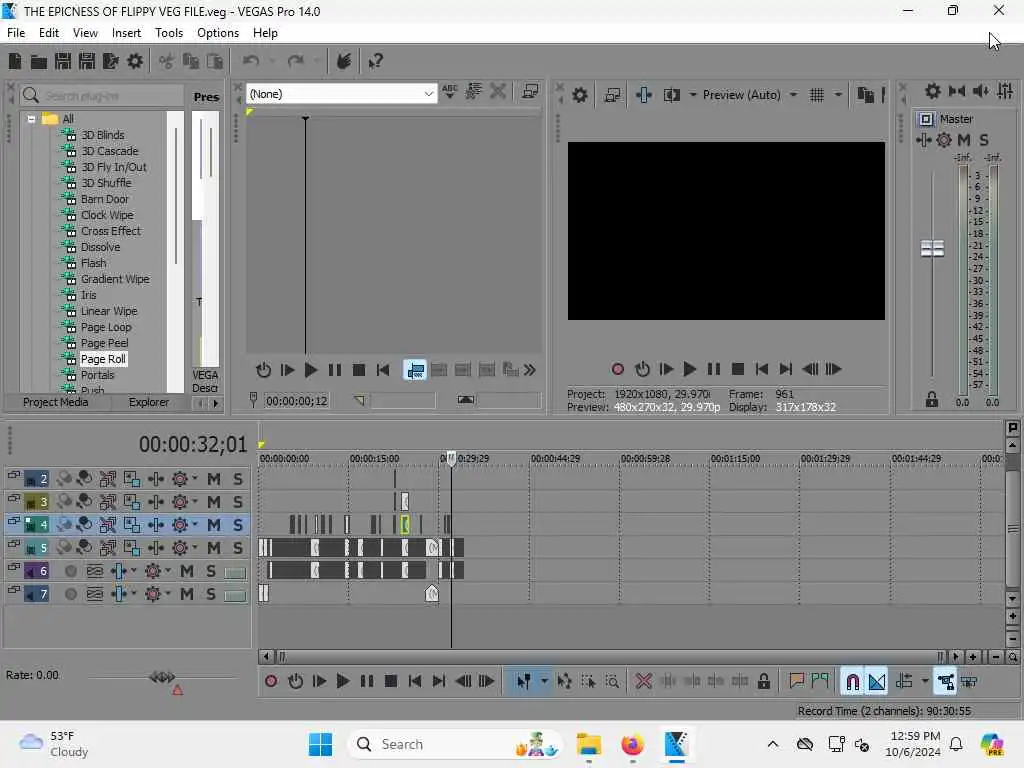Viewport: 1024px width, 768px height.
Task: Stop timeline playback in the transport bar
Action: [391, 681]
